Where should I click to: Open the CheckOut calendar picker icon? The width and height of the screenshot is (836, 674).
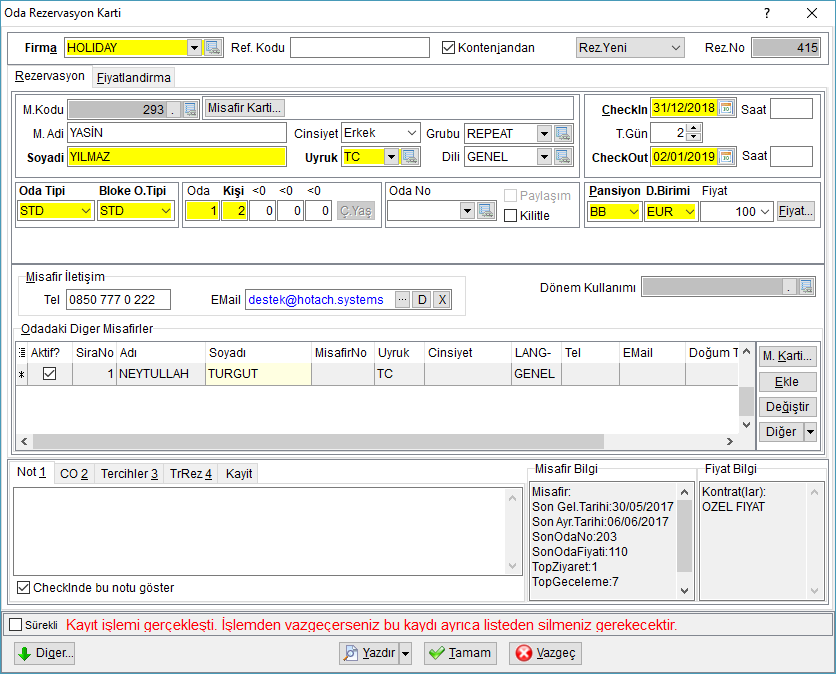pyautogui.click(x=726, y=157)
